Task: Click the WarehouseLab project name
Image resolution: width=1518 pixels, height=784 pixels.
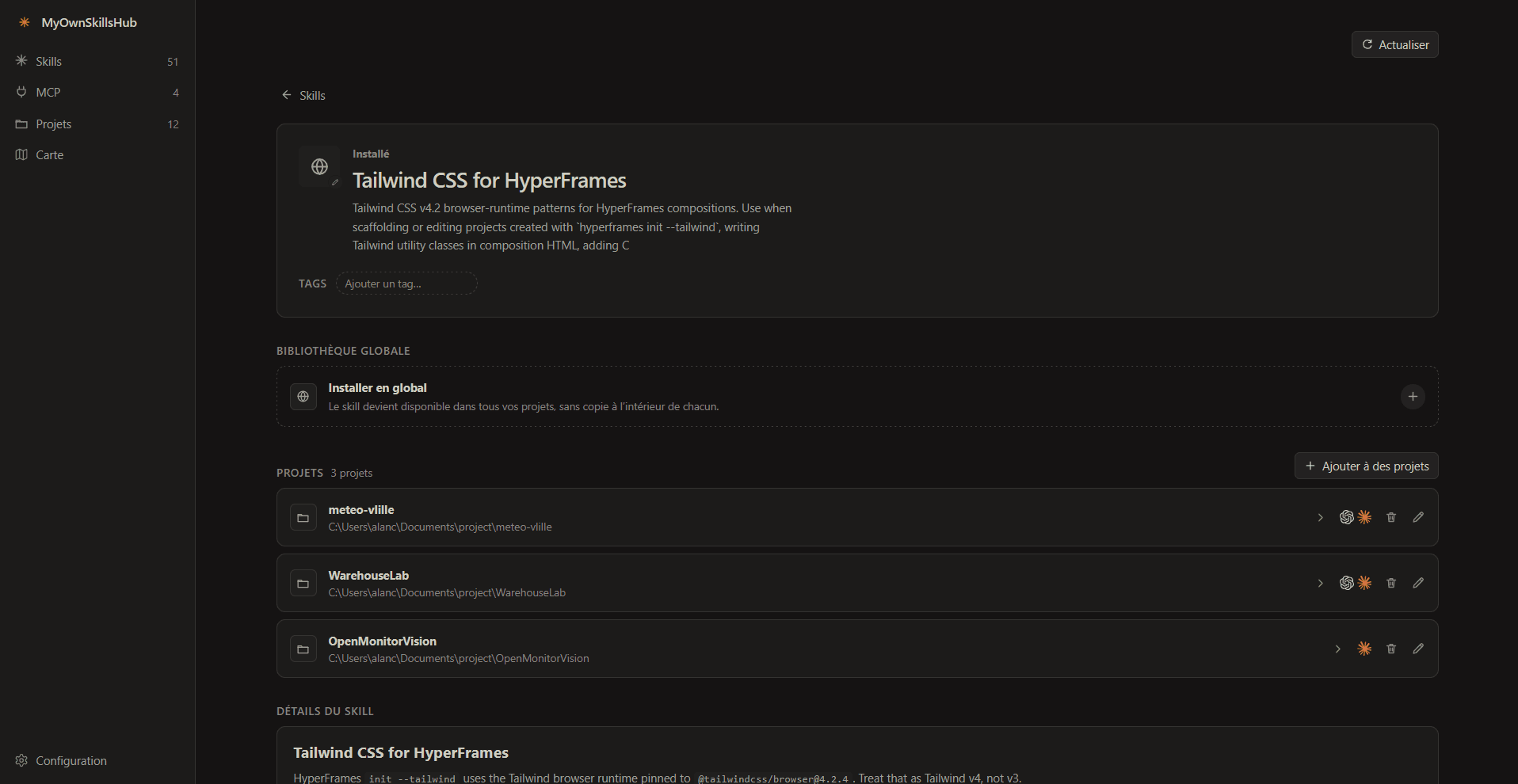Action: [368, 576]
